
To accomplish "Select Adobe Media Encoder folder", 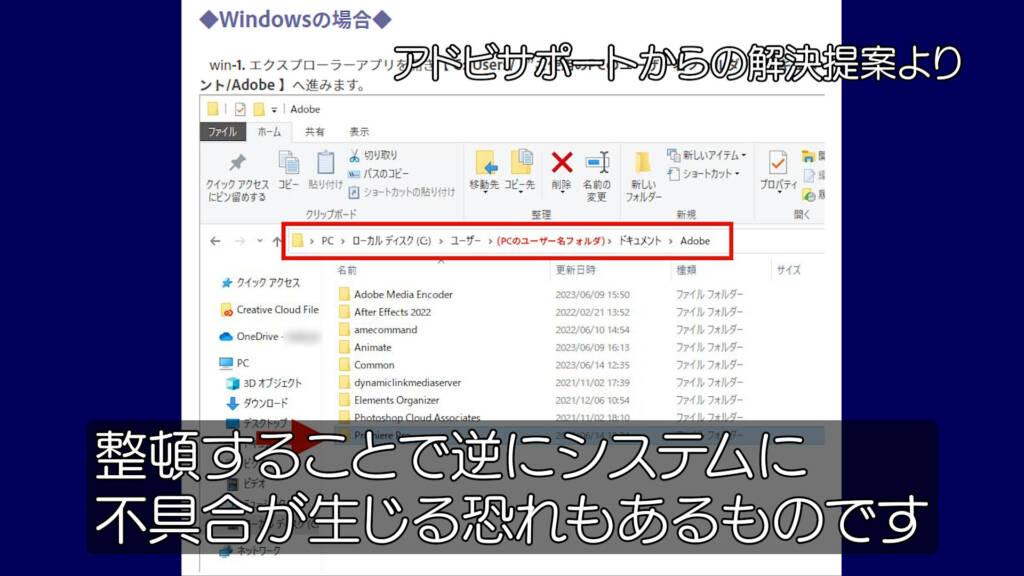I will point(396,295).
